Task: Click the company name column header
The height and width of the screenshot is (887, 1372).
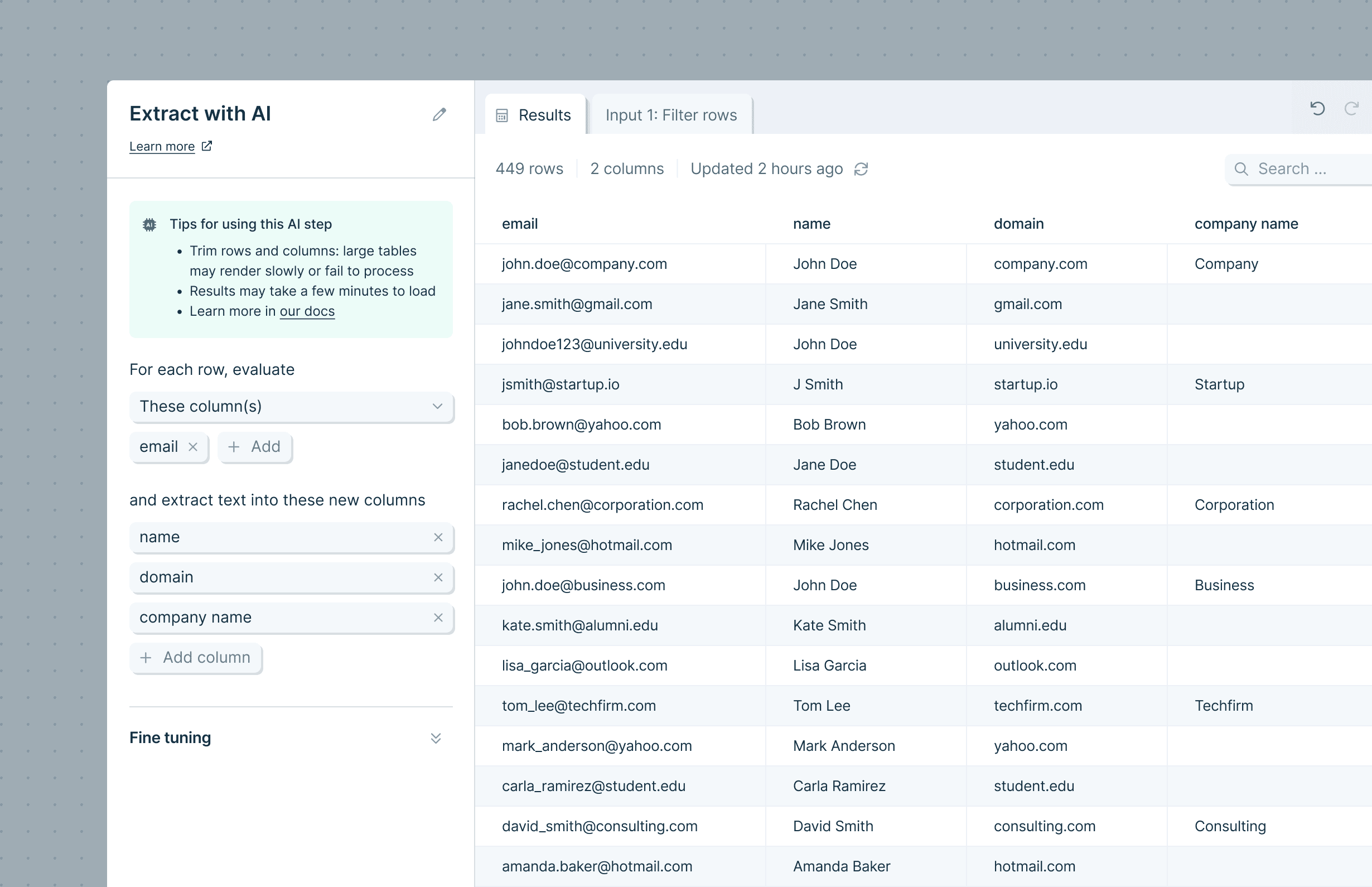Action: 1246,224
